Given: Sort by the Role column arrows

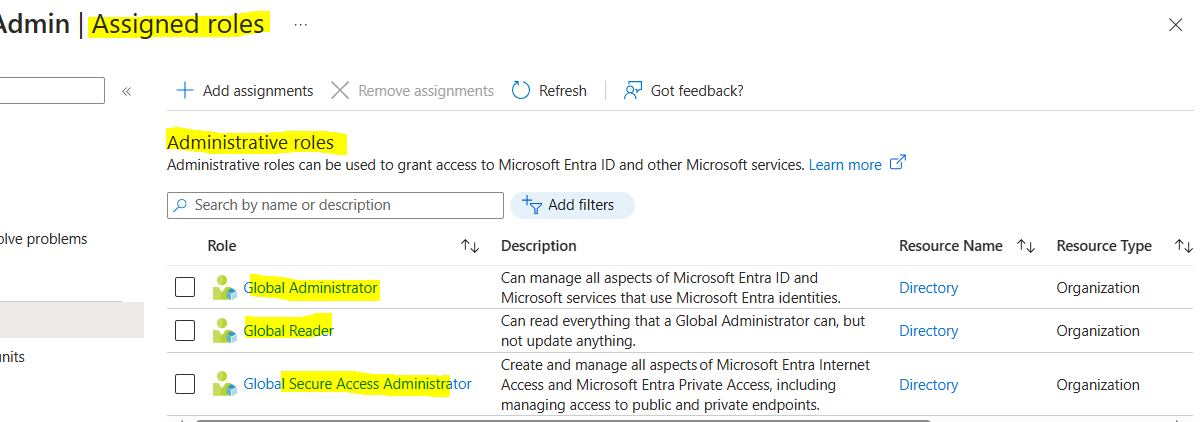Looking at the screenshot, I should click(x=470, y=246).
